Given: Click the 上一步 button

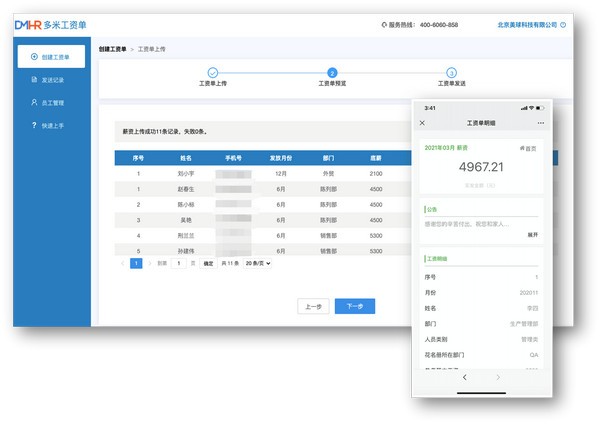Looking at the screenshot, I should (313, 306).
